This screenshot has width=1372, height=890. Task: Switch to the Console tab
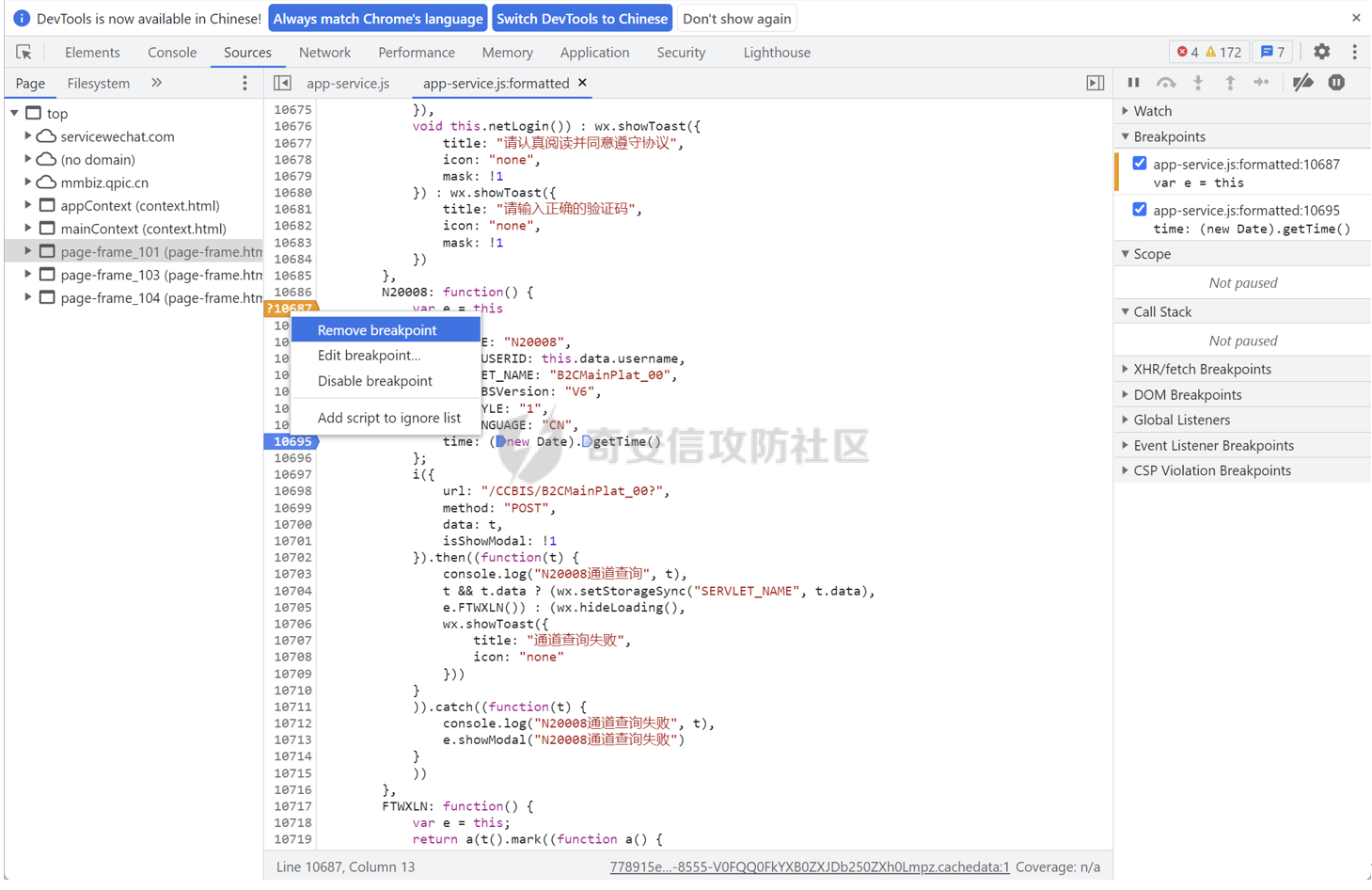(x=172, y=53)
